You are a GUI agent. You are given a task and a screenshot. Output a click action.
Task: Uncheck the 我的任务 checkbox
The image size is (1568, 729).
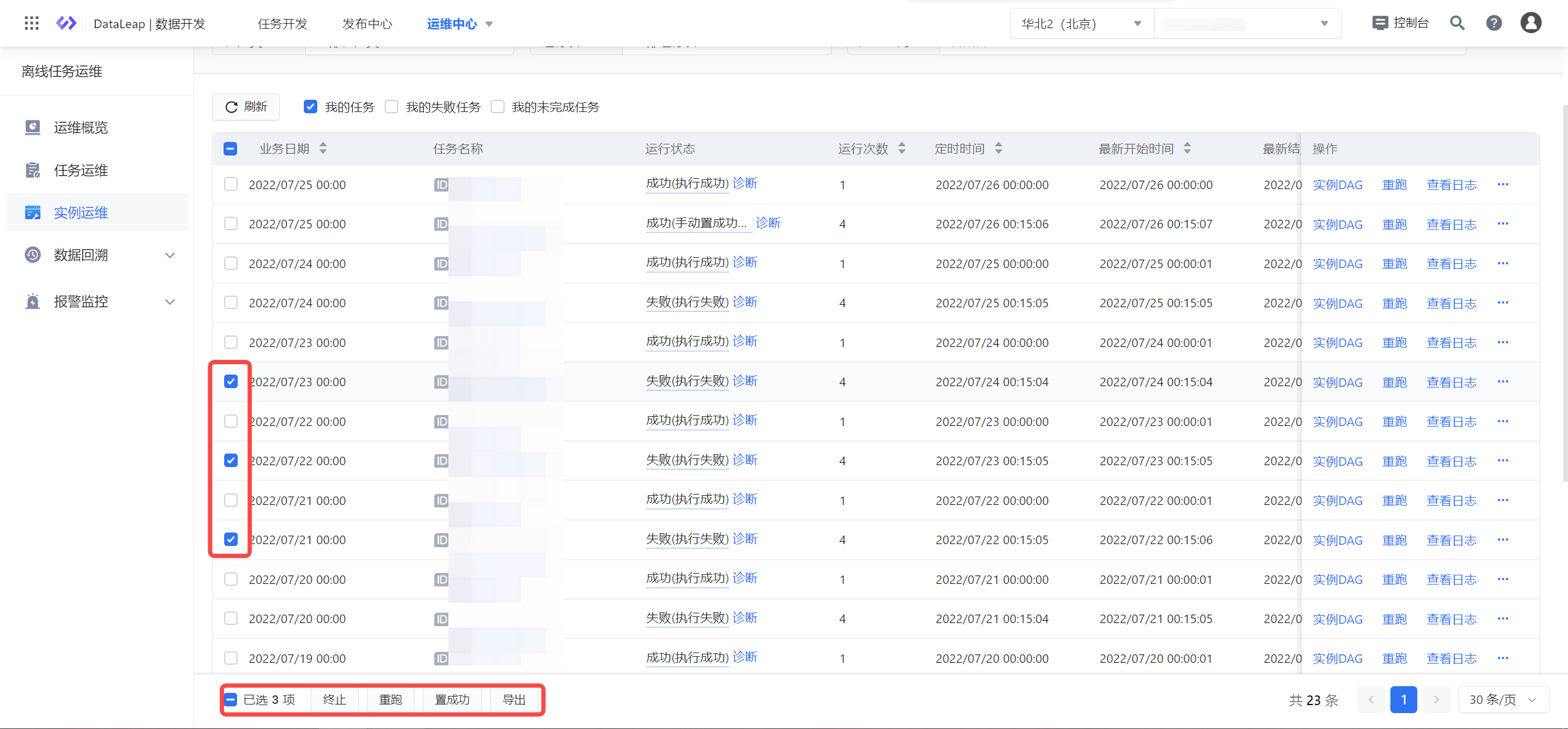point(311,107)
